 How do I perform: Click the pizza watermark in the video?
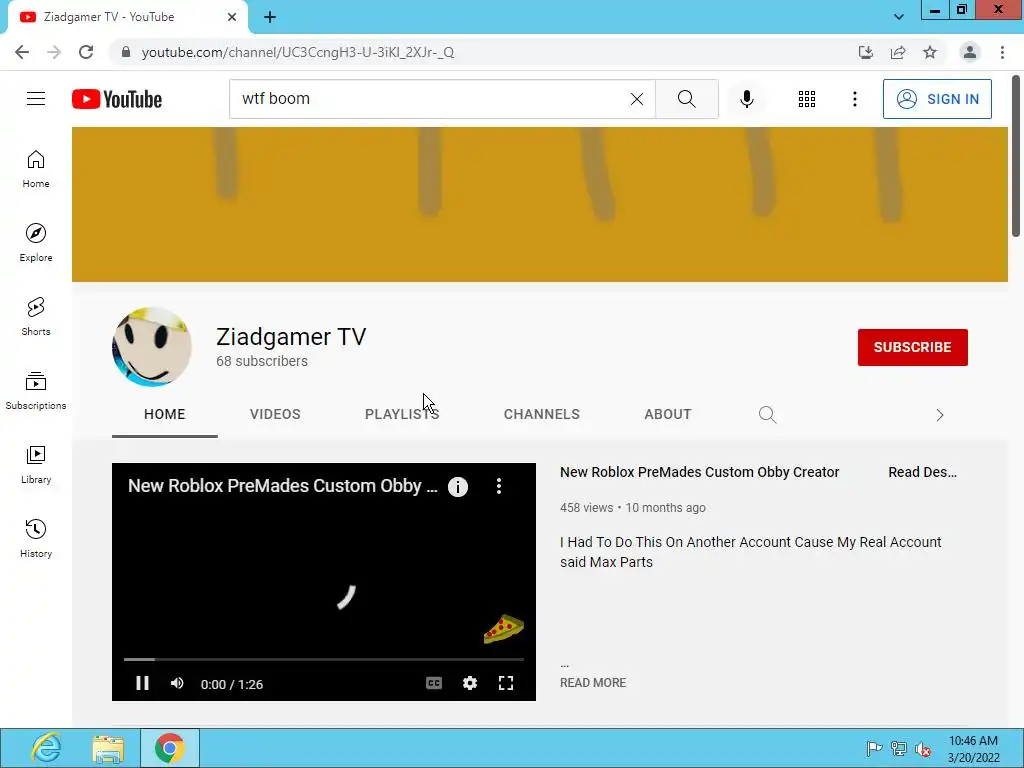pyautogui.click(x=504, y=629)
